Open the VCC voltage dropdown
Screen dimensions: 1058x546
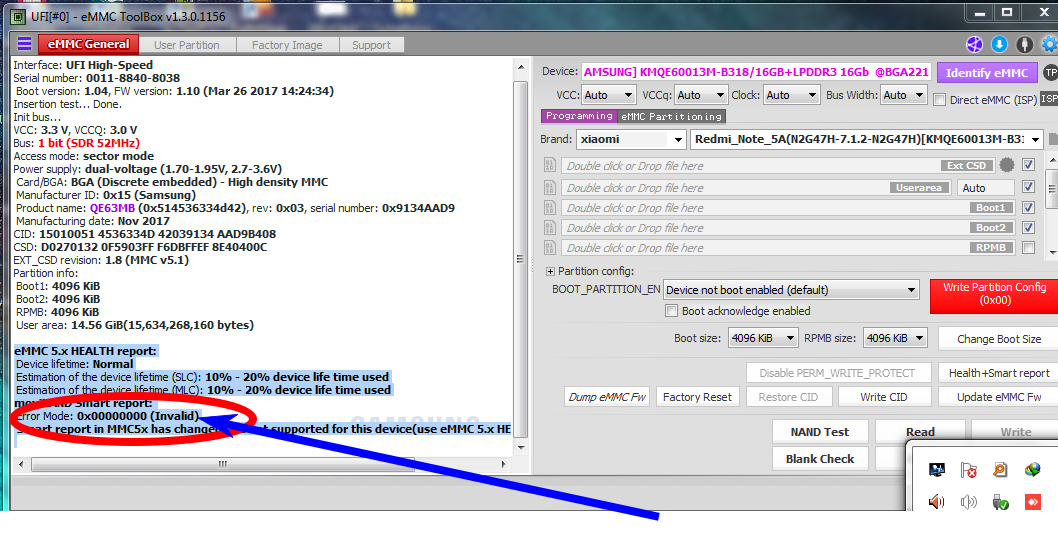point(608,95)
